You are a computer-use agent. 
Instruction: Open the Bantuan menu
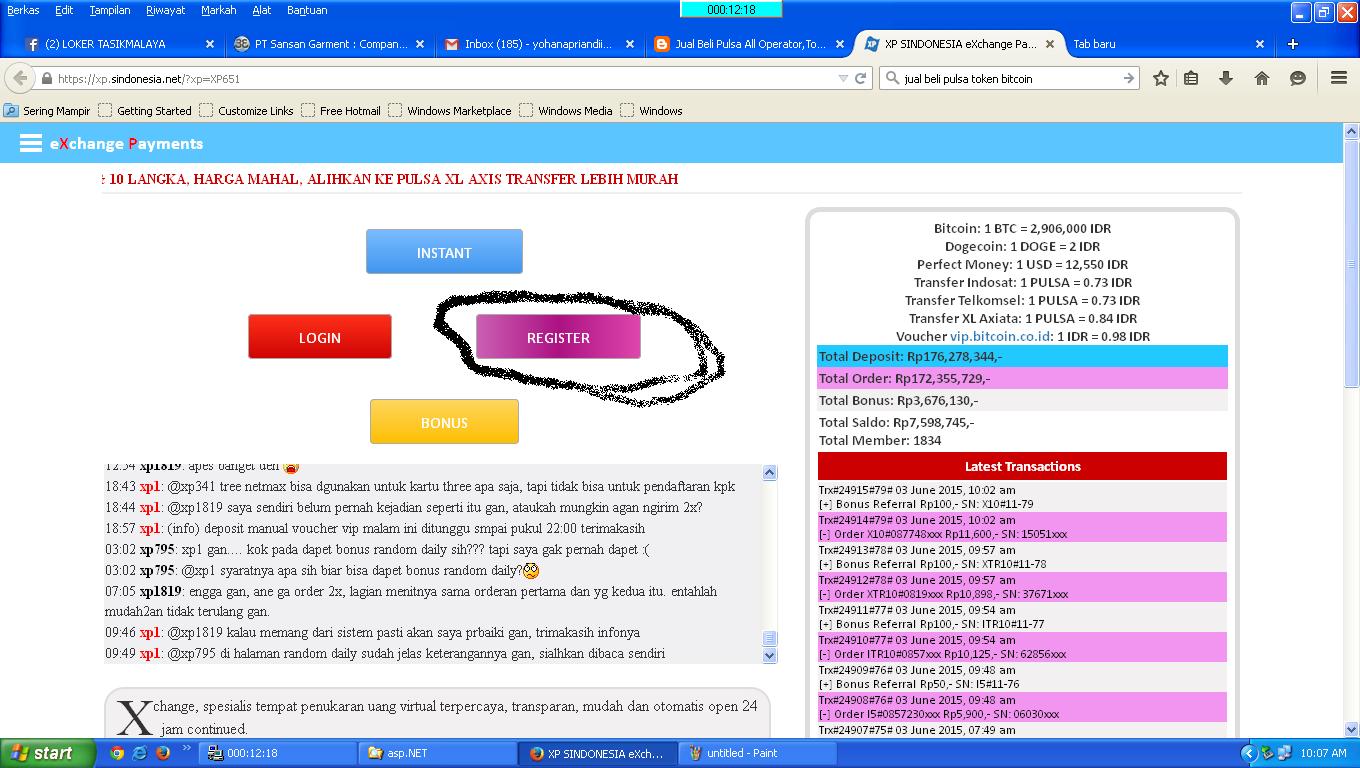coord(307,10)
